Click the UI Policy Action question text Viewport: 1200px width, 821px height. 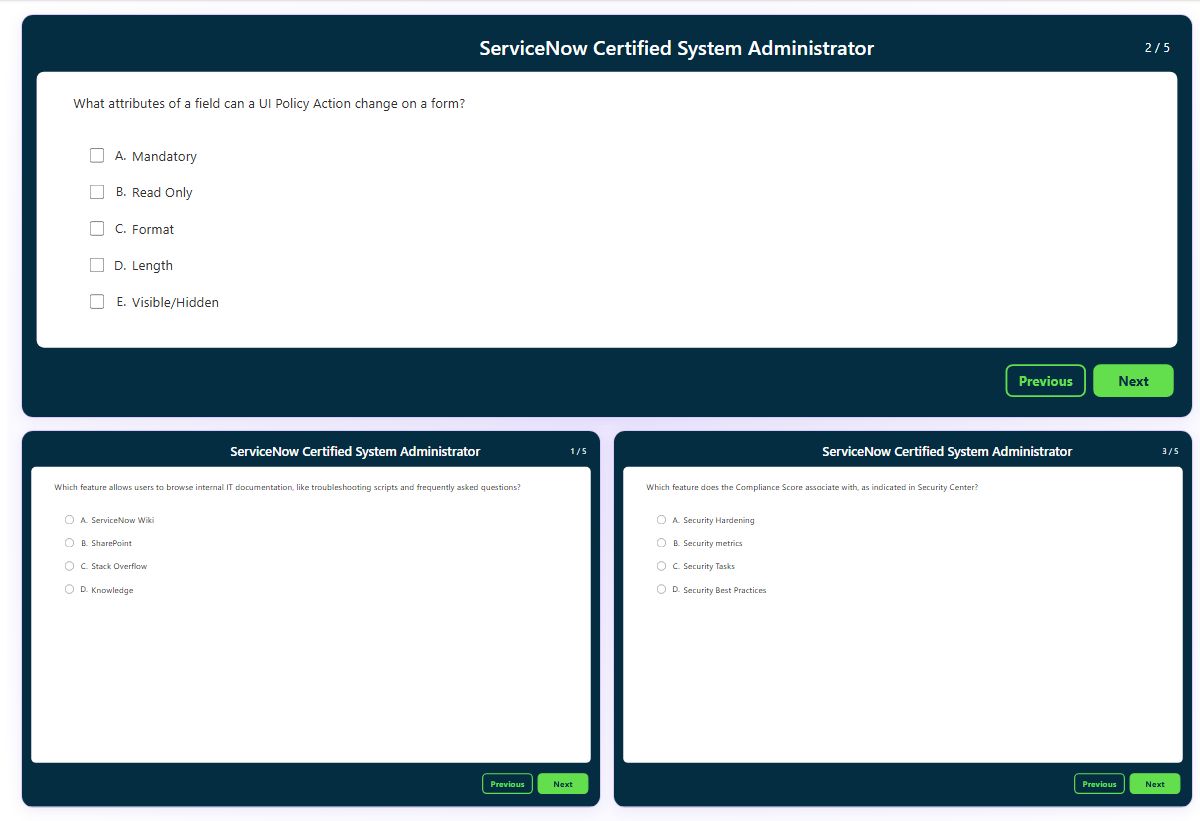click(269, 103)
